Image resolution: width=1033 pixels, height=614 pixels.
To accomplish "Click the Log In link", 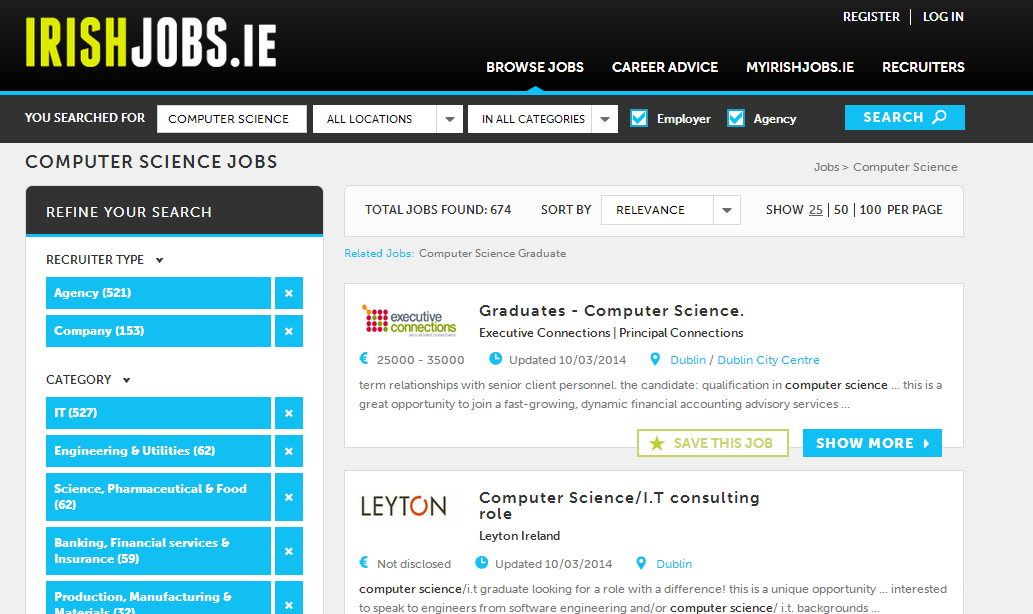I will click(x=943, y=16).
